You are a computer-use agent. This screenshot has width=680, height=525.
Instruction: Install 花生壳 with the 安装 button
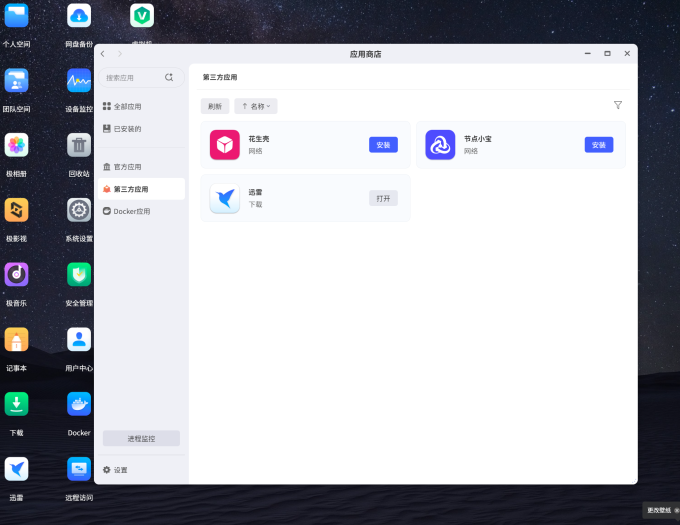(383, 145)
